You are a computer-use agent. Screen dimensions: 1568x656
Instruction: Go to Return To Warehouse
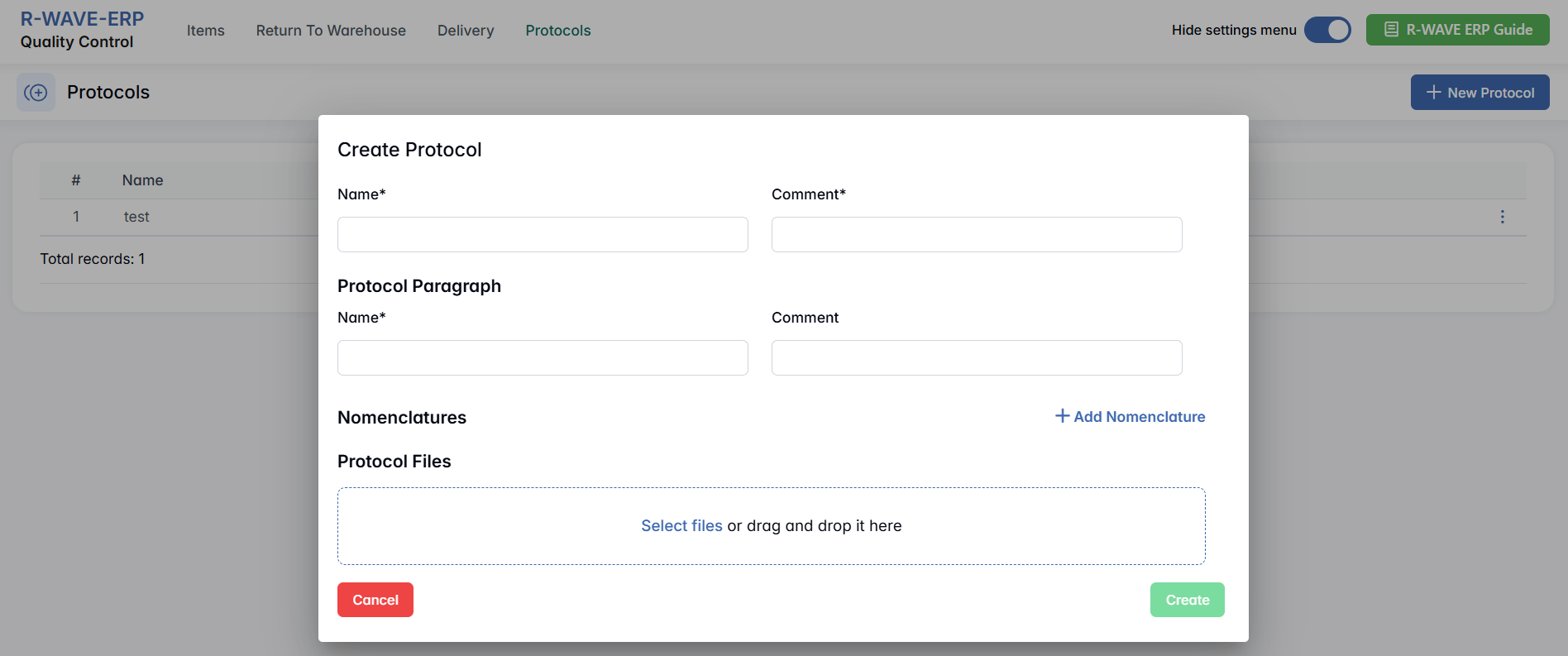[x=331, y=31]
